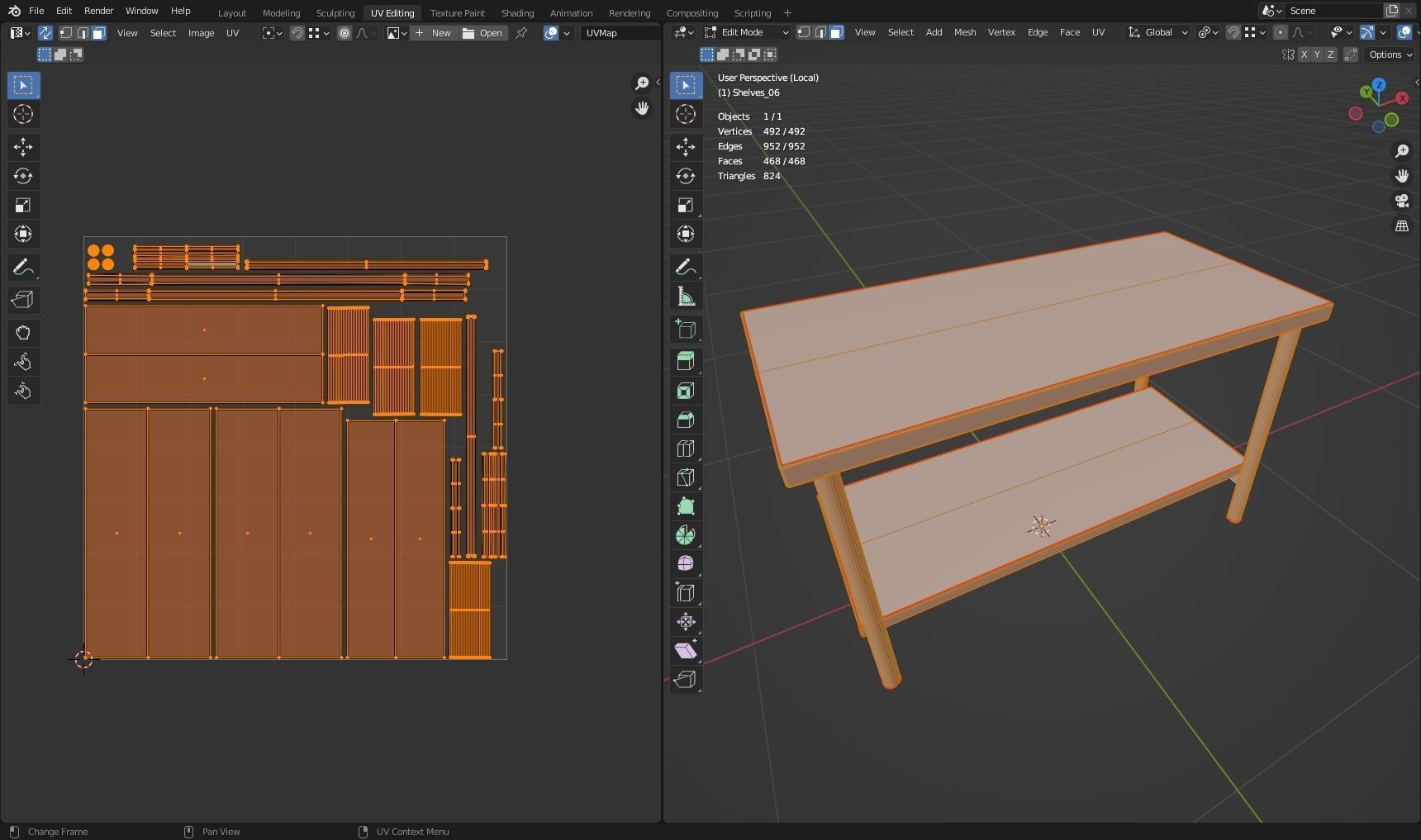Activate the Measure tool in the 3D viewport
The image size is (1421, 840).
(686, 296)
